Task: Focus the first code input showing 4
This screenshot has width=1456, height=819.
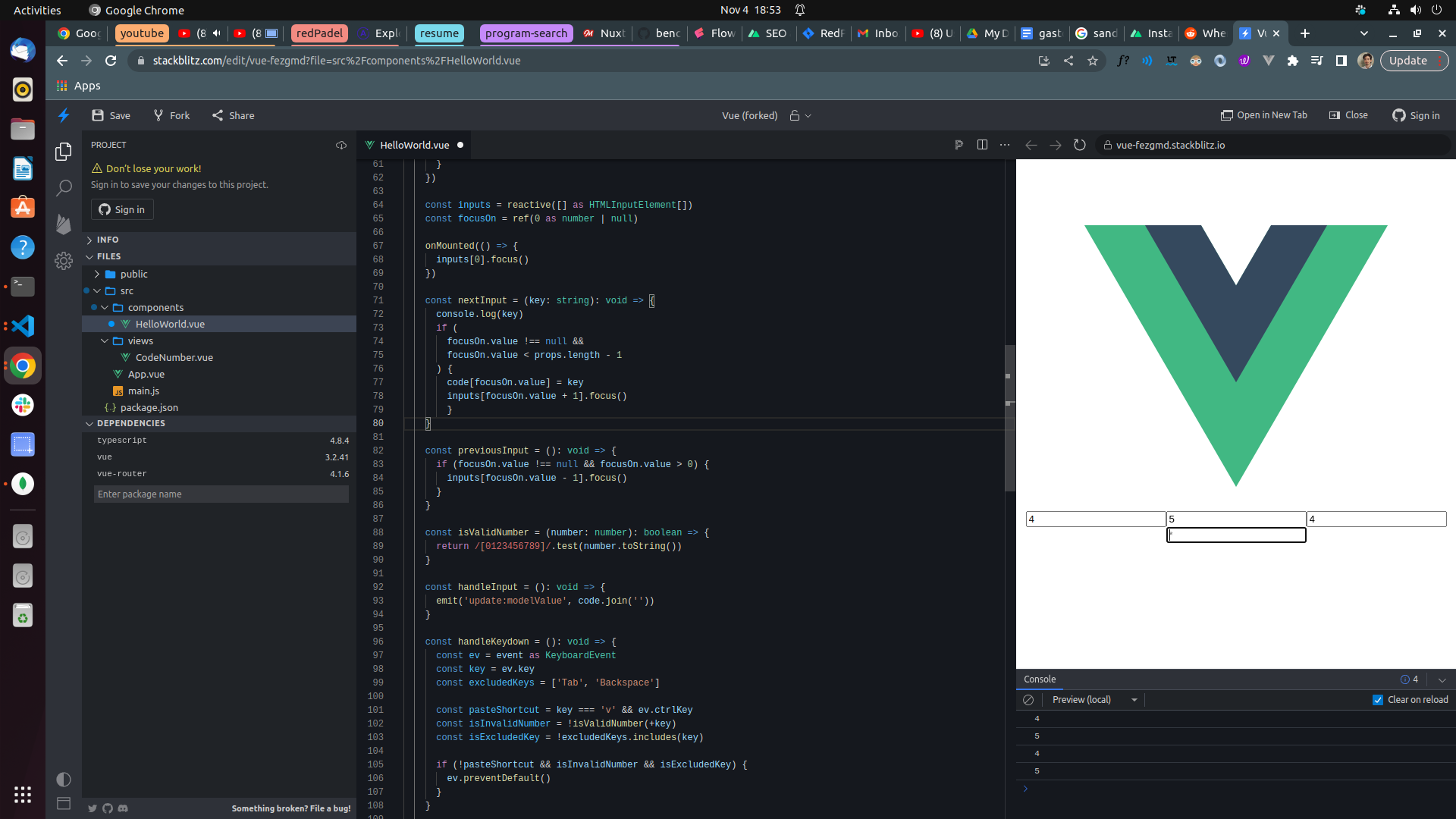Action: (1096, 519)
